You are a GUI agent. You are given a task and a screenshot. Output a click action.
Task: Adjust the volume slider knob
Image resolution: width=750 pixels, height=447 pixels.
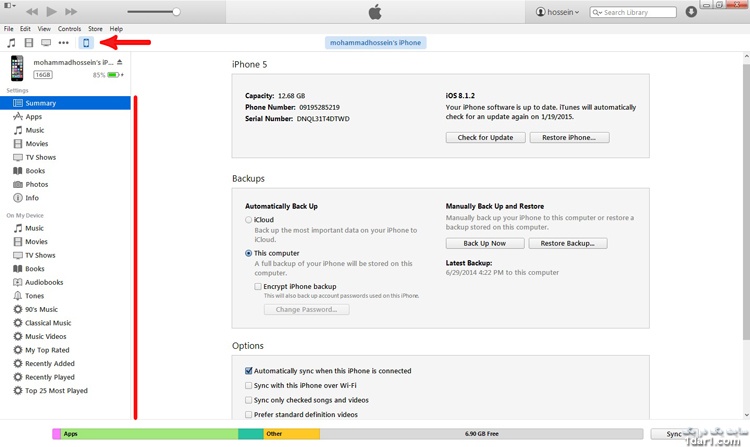pos(176,11)
